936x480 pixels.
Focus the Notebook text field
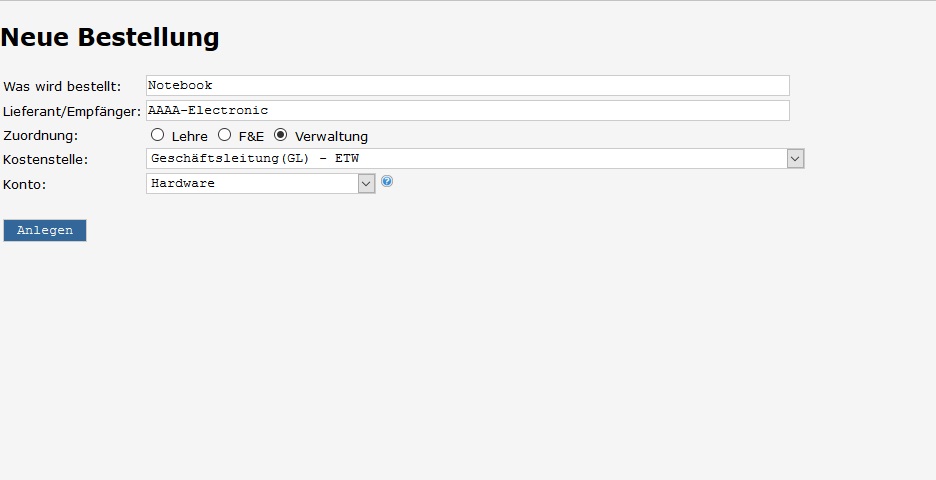click(x=468, y=85)
